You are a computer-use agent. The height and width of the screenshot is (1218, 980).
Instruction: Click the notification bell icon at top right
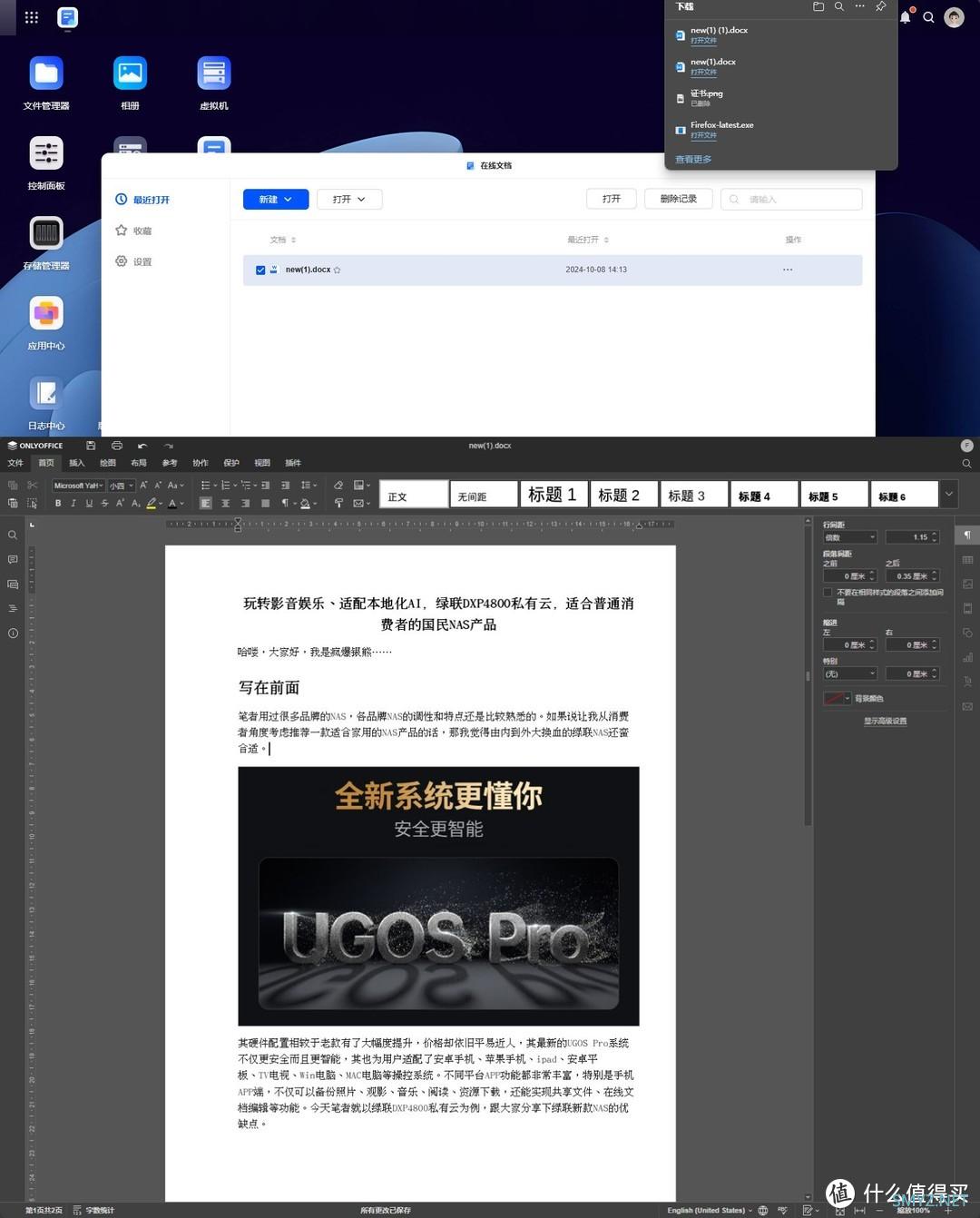(905, 16)
